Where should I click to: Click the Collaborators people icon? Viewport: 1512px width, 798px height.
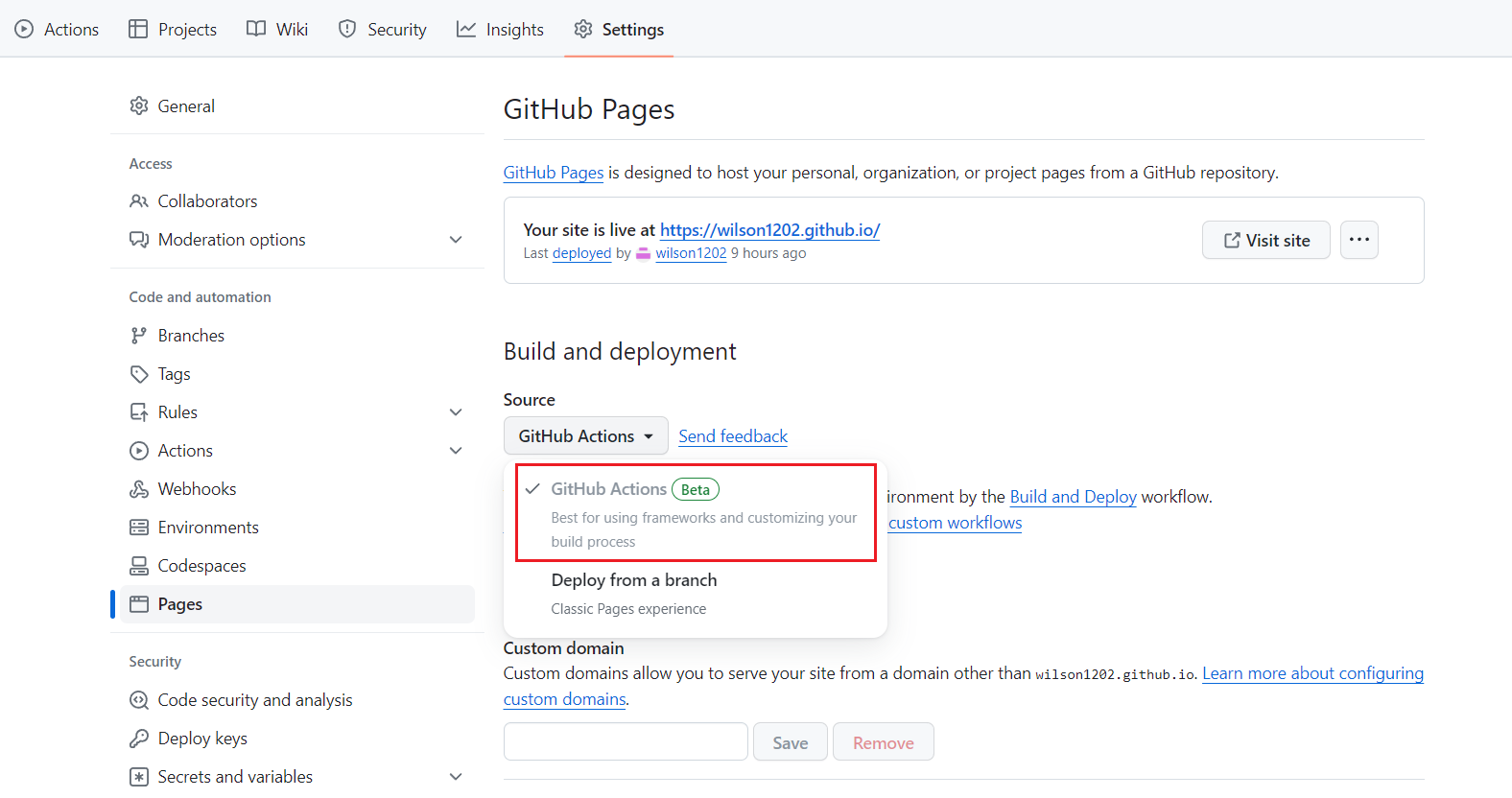click(139, 201)
